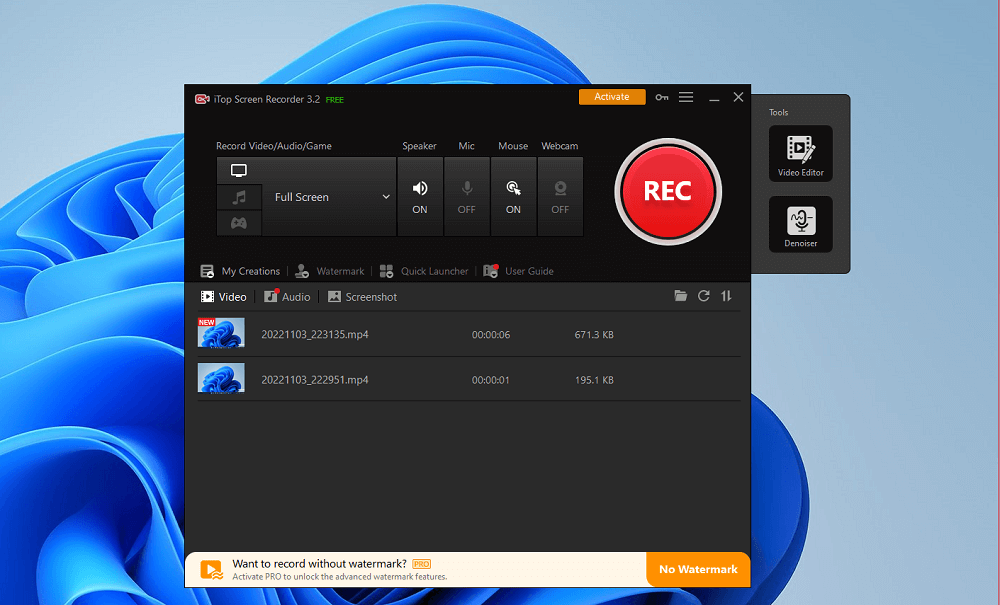
Task: Open the Full Screen region dropdown
Action: pos(329,197)
